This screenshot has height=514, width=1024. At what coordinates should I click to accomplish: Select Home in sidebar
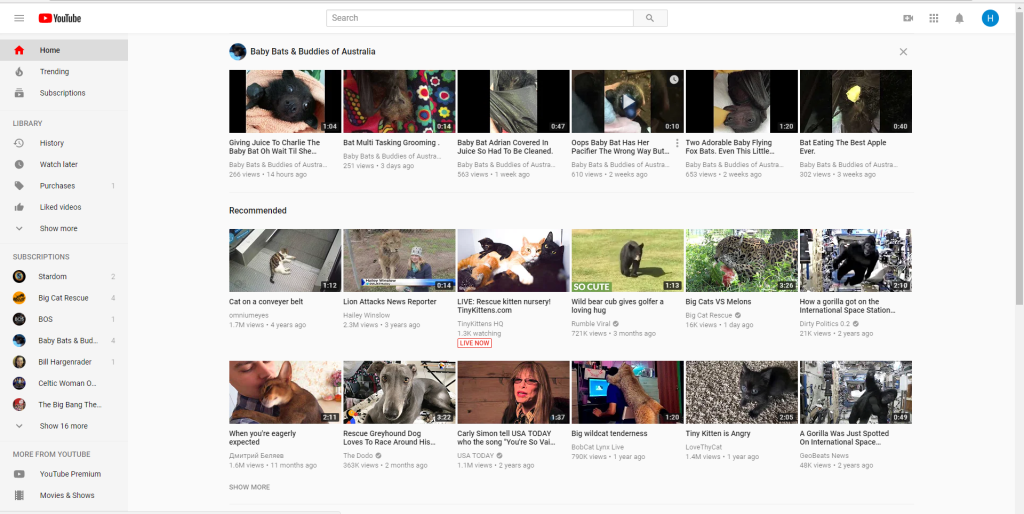[64, 50]
